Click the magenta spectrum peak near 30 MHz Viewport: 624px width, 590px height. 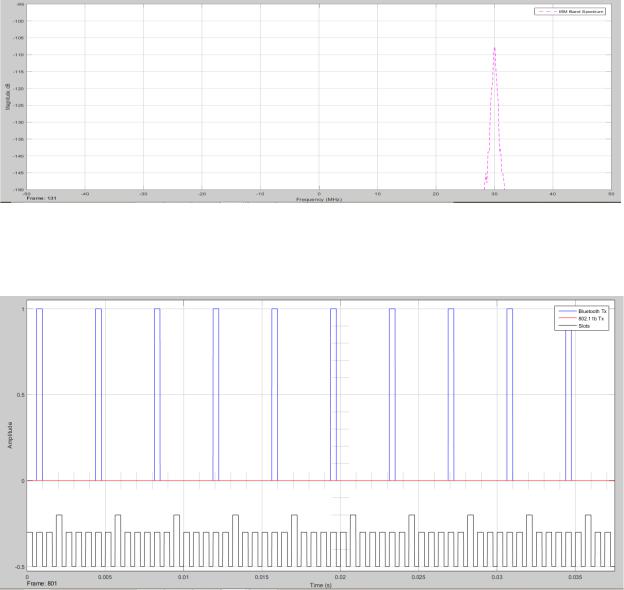495,119
